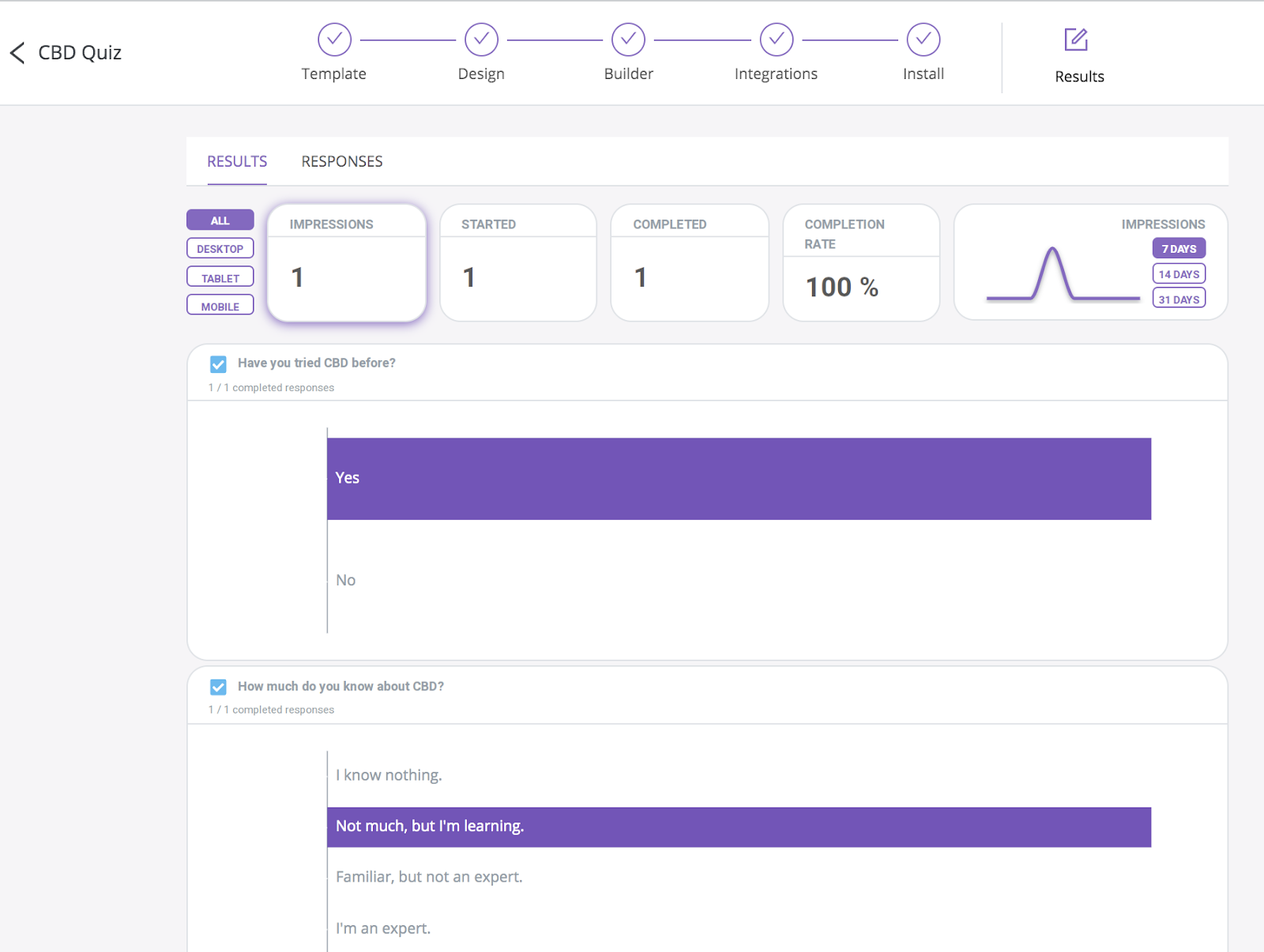Click the Results pencil icon

coord(1076,40)
